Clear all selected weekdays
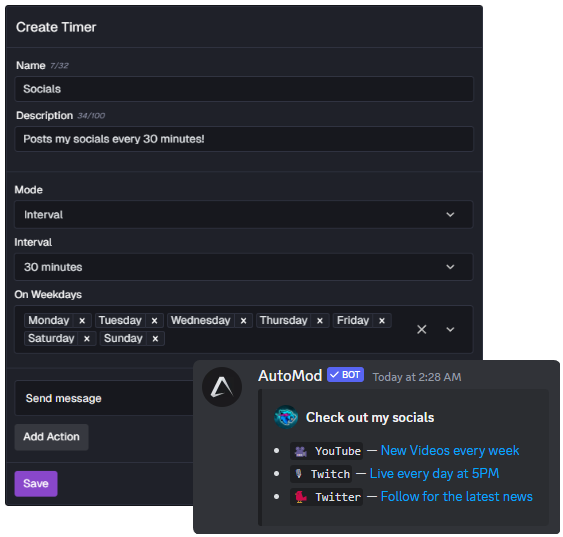Viewport: 563px width, 537px height. click(x=422, y=329)
